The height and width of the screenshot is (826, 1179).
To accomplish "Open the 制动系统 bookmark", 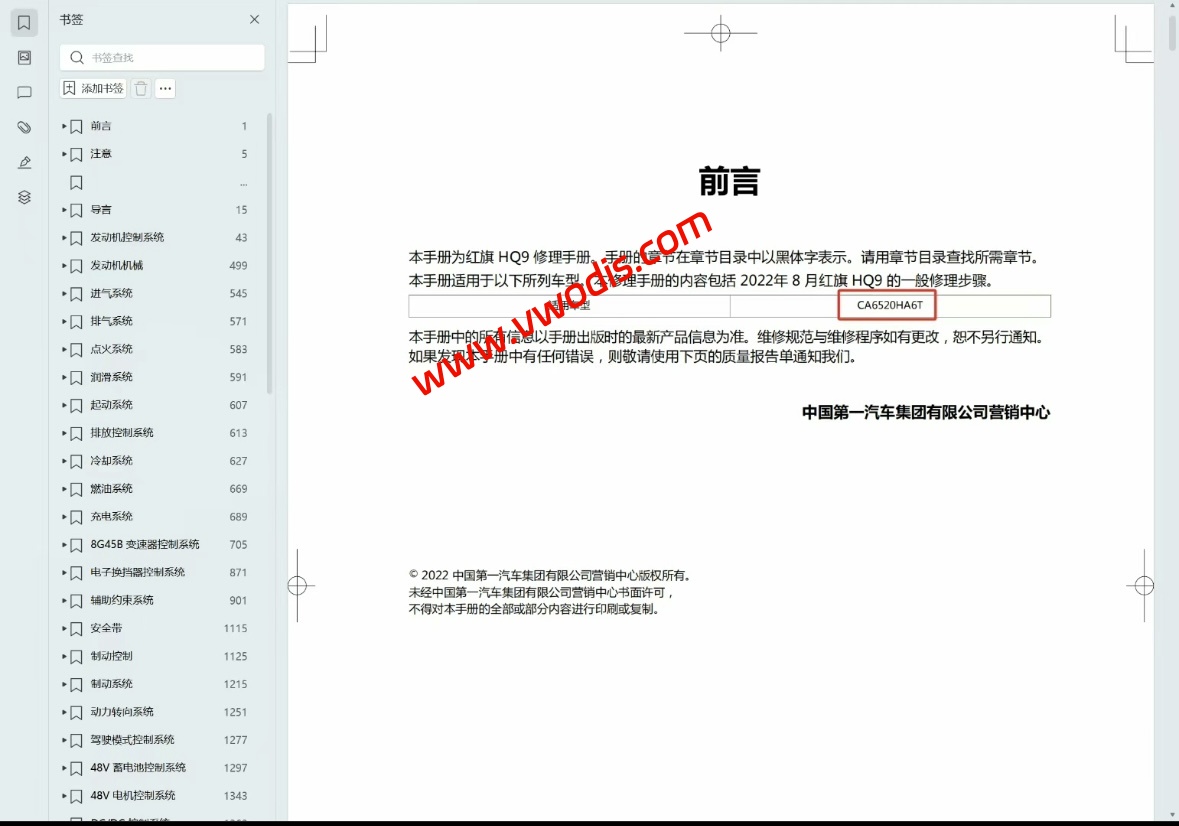I will pos(111,684).
